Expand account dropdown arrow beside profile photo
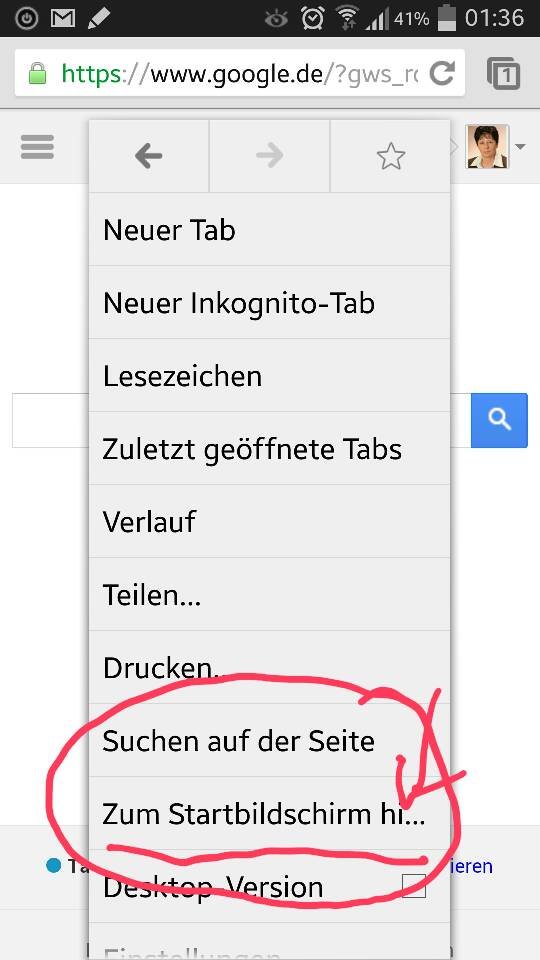The height and width of the screenshot is (960, 540). click(x=520, y=147)
